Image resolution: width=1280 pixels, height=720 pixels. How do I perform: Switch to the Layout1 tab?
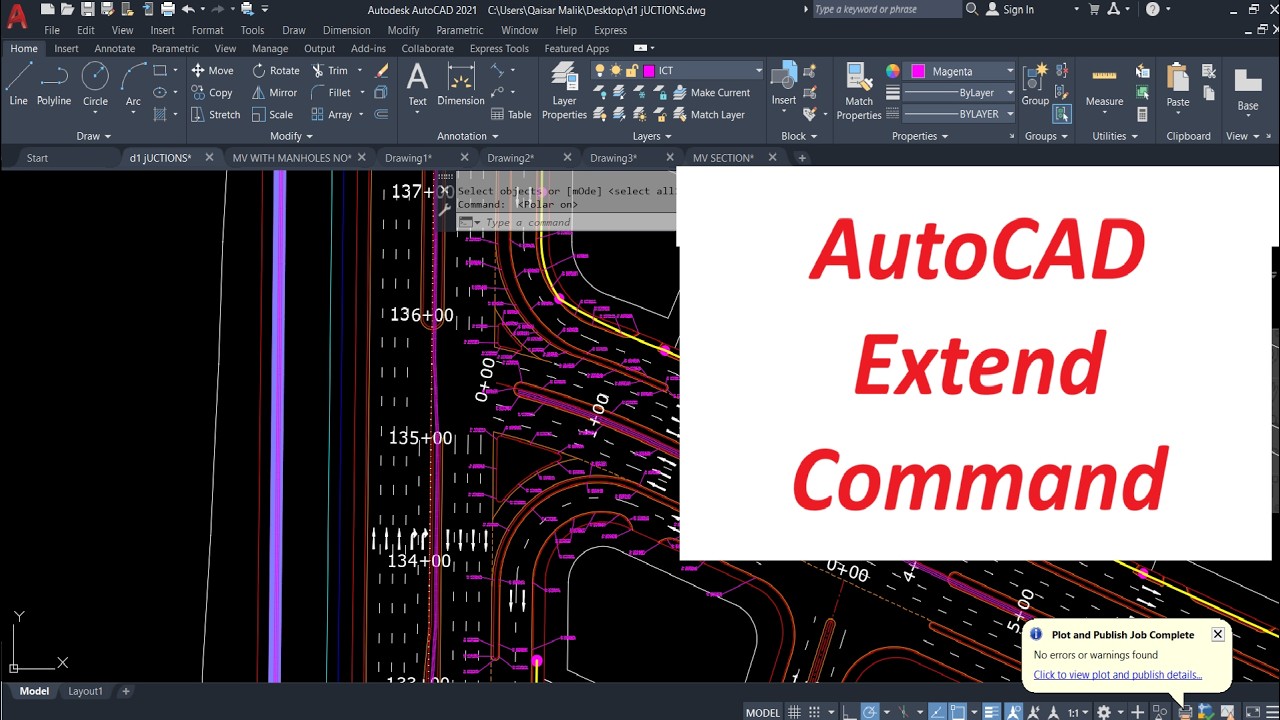(x=85, y=691)
